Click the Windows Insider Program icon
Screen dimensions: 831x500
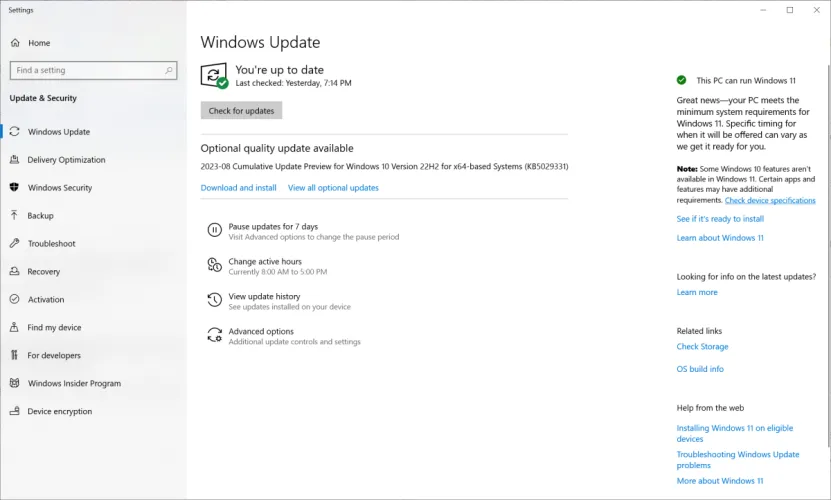[x=15, y=384]
